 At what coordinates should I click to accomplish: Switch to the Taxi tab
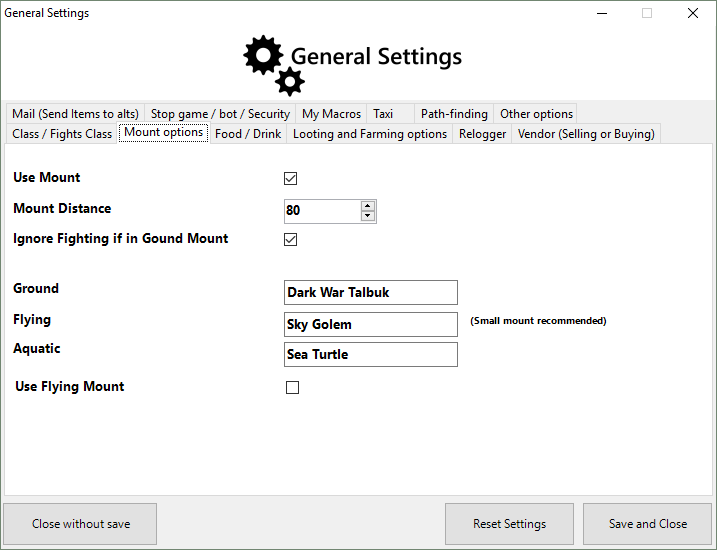click(384, 114)
